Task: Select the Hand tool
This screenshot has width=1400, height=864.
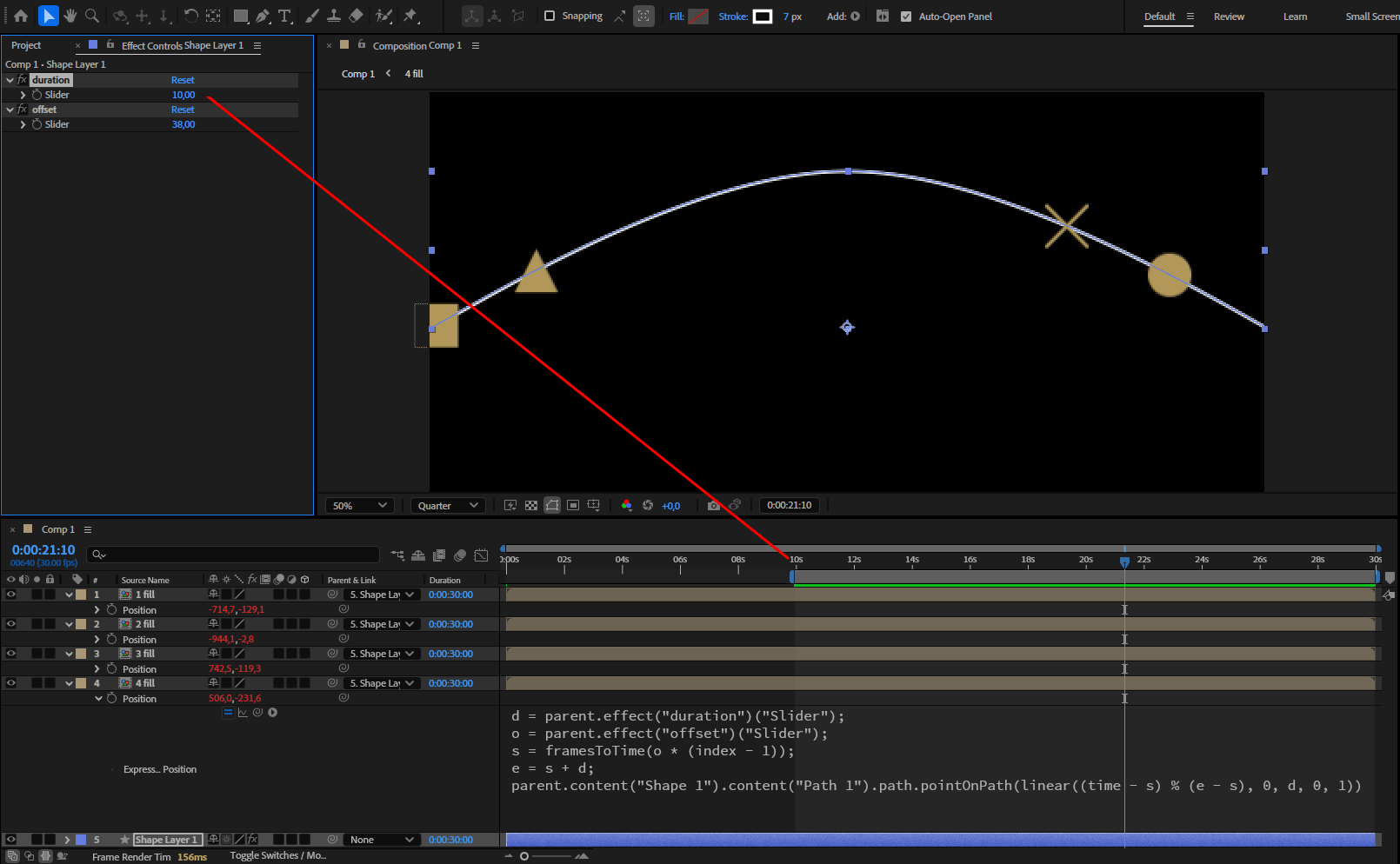Action: click(70, 16)
